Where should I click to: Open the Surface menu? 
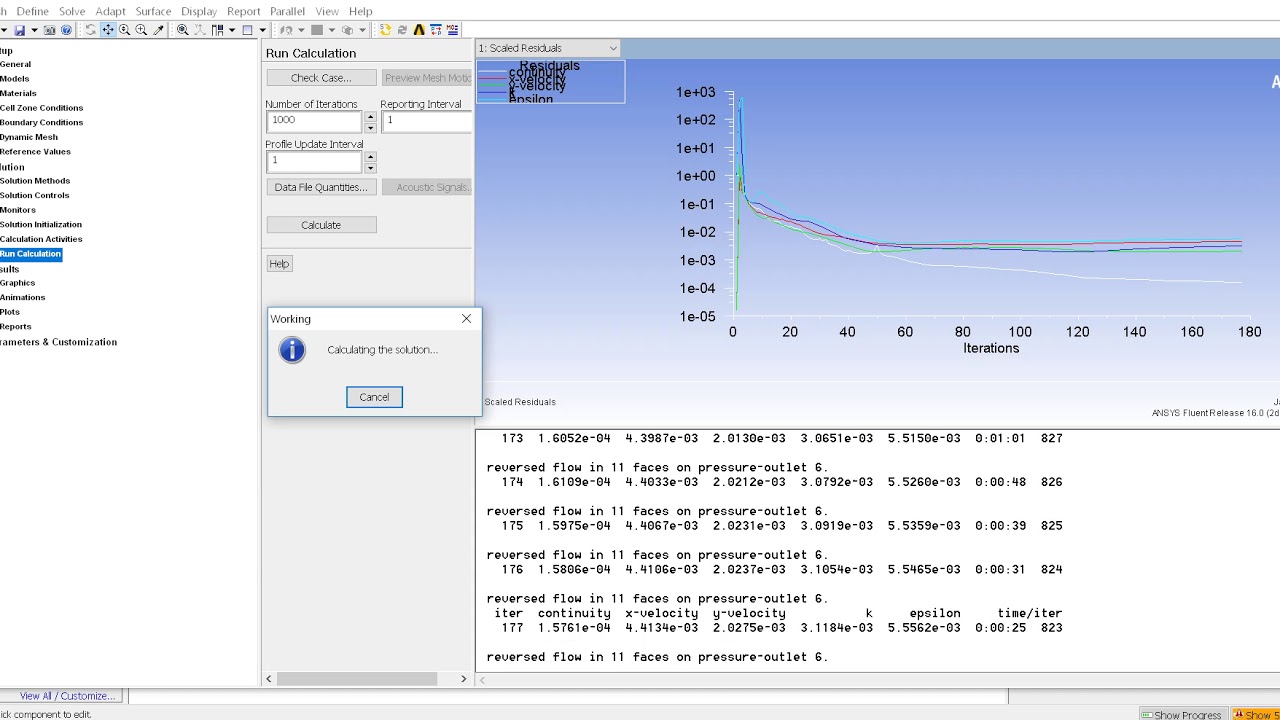[153, 11]
